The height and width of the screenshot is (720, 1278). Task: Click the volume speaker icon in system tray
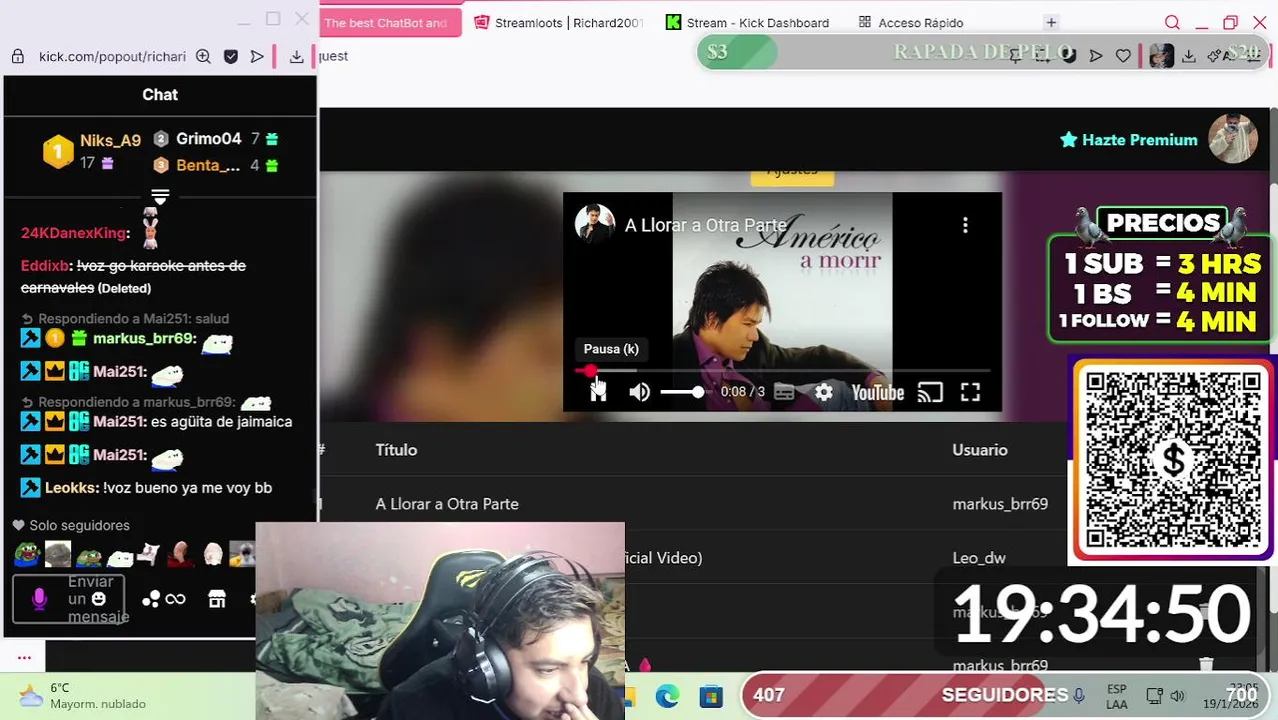pos(1177,696)
